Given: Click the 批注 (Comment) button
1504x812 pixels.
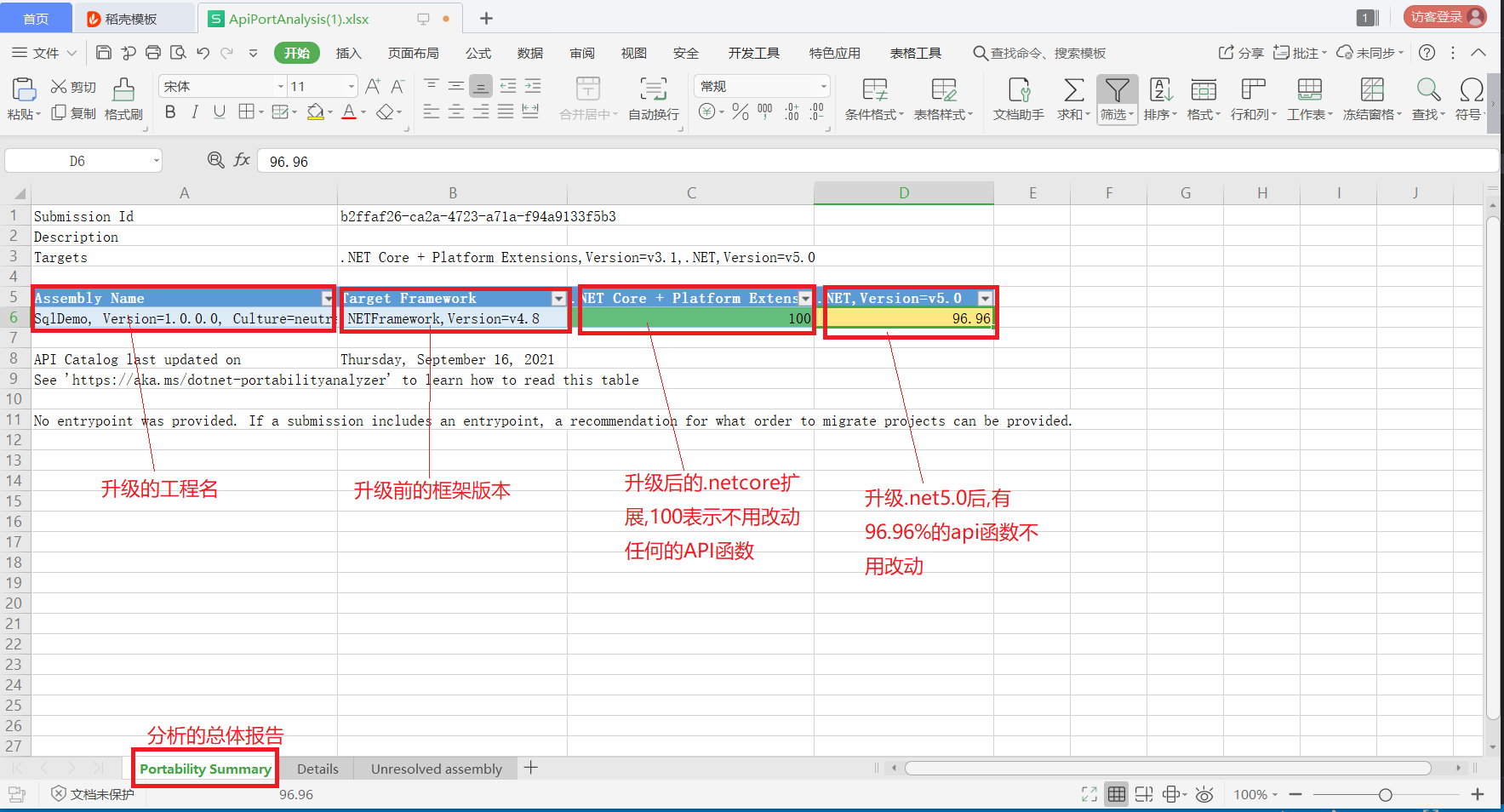Looking at the screenshot, I should 1300,53.
